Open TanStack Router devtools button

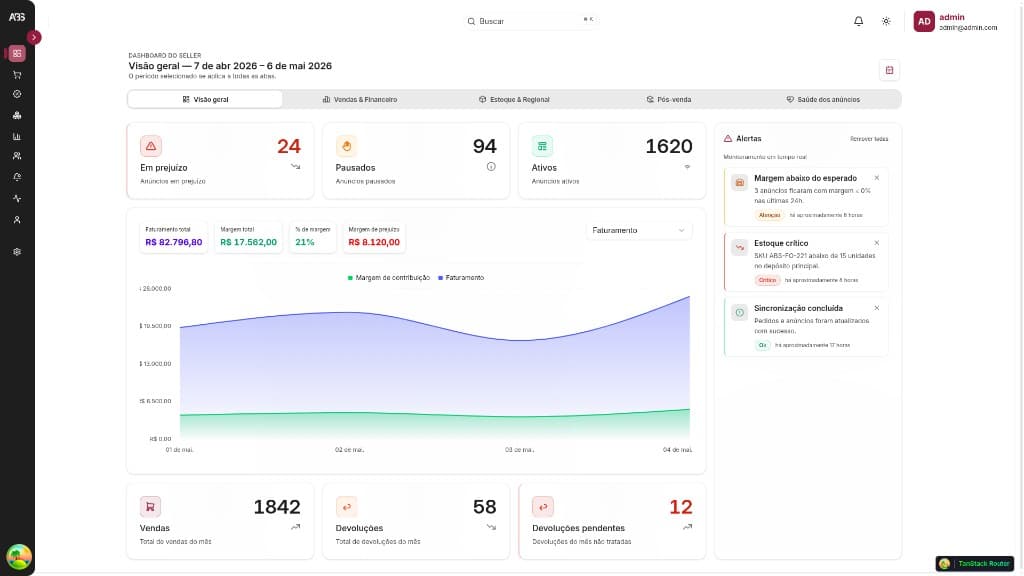click(x=974, y=563)
